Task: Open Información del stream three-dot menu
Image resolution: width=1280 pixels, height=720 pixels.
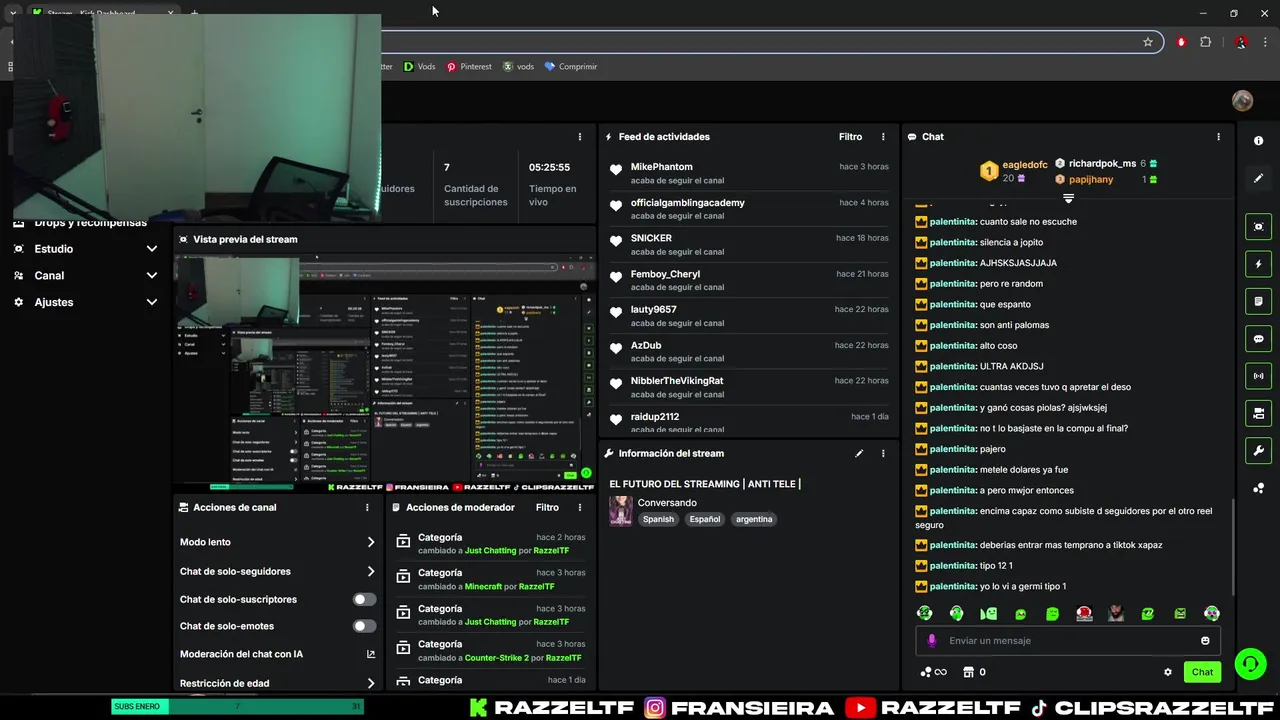Action: (883, 453)
